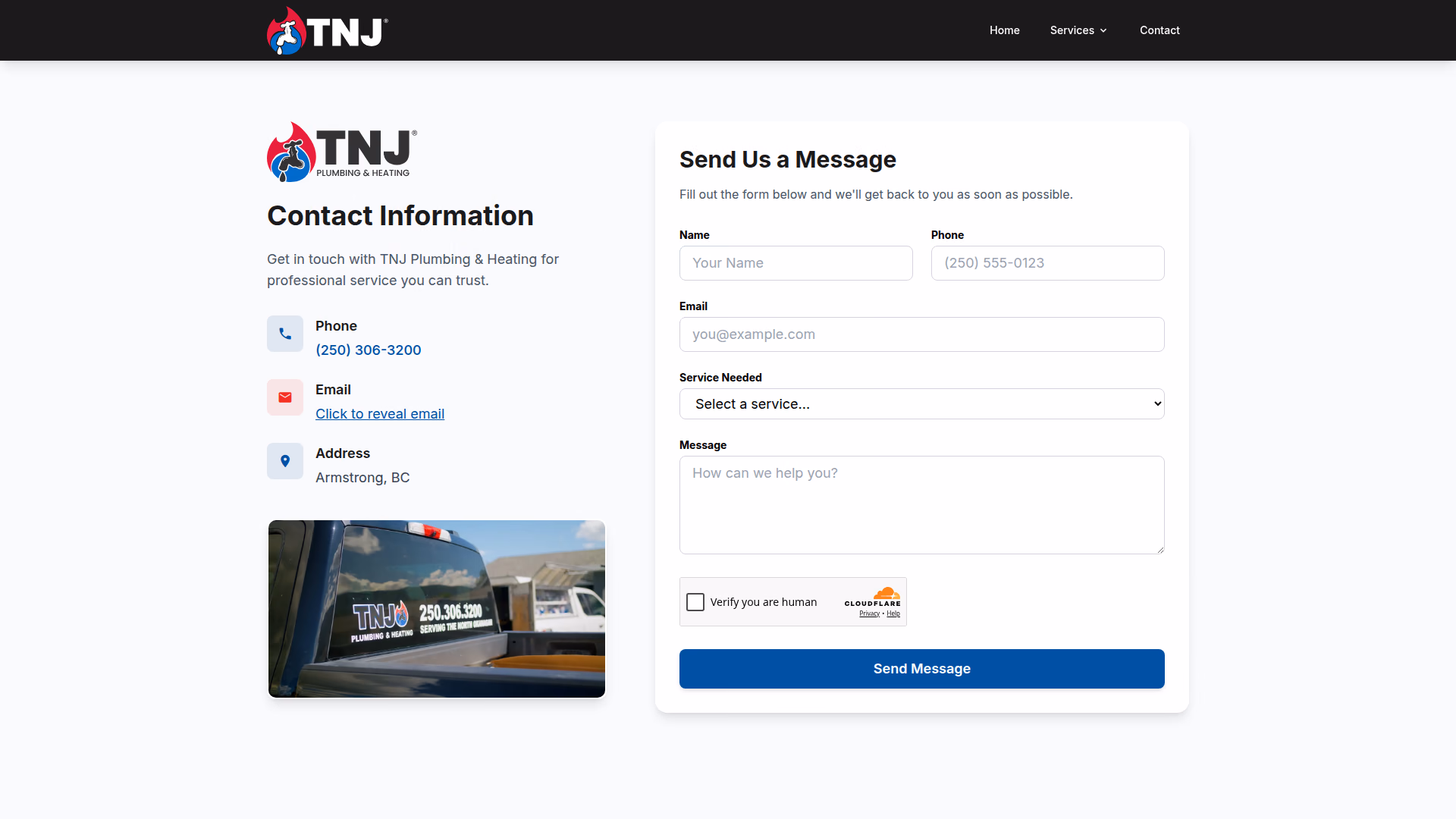The image size is (1456, 819).
Task: Click the Armstrong, BC address text
Action: 362,478
